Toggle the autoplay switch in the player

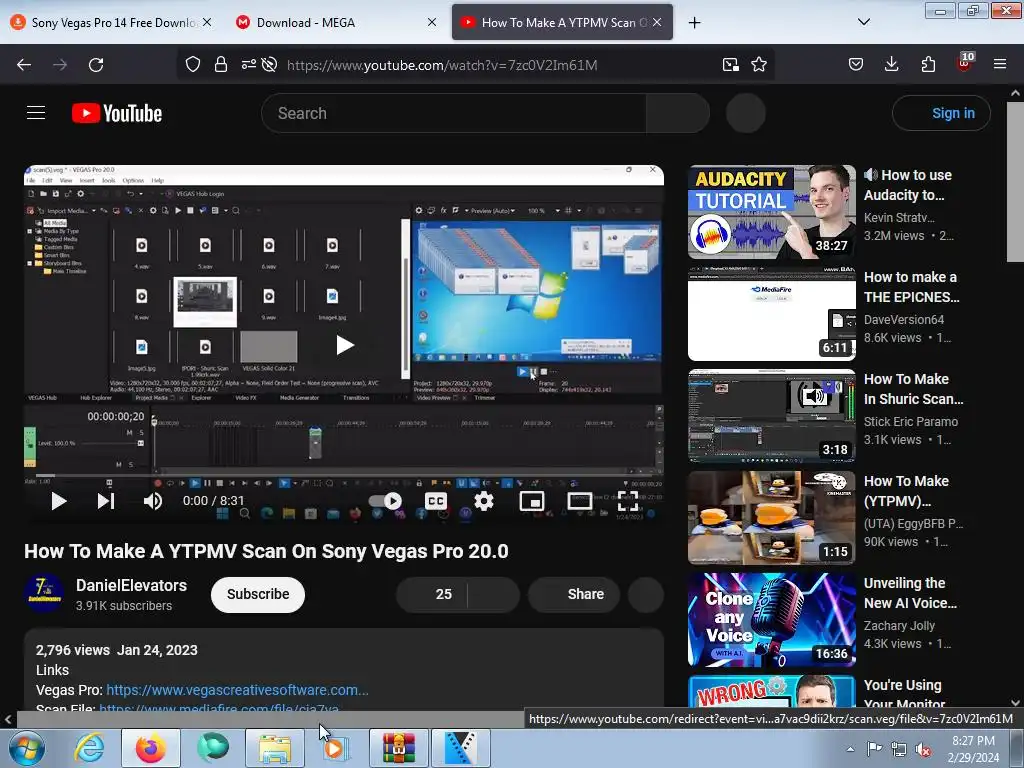pos(385,501)
